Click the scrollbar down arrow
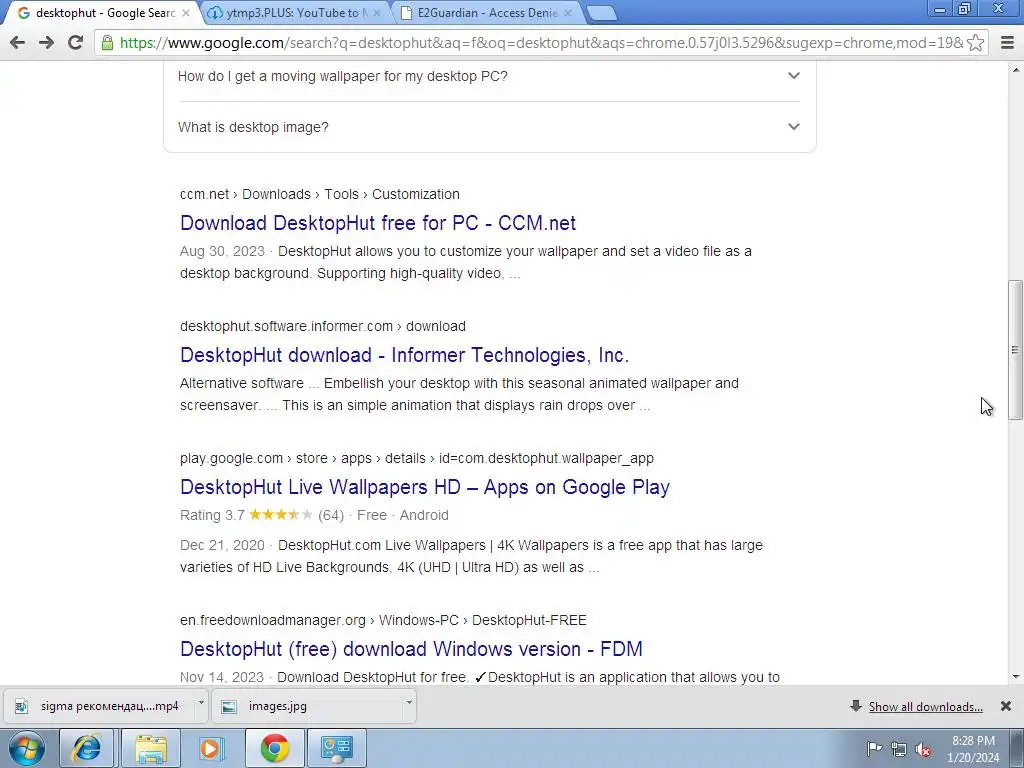1024x768 pixels. click(1015, 677)
